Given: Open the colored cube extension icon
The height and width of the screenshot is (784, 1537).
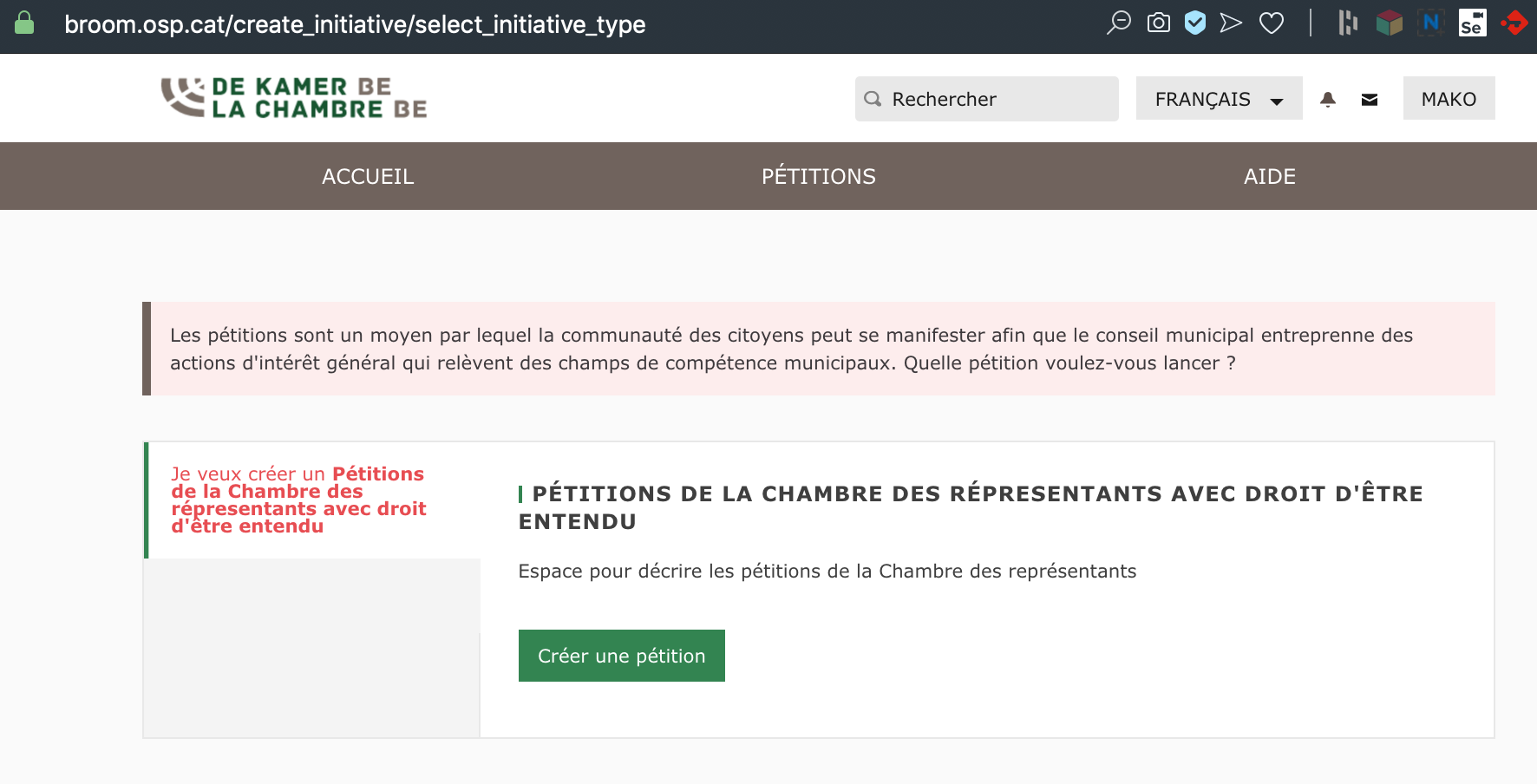Looking at the screenshot, I should tap(1389, 23).
